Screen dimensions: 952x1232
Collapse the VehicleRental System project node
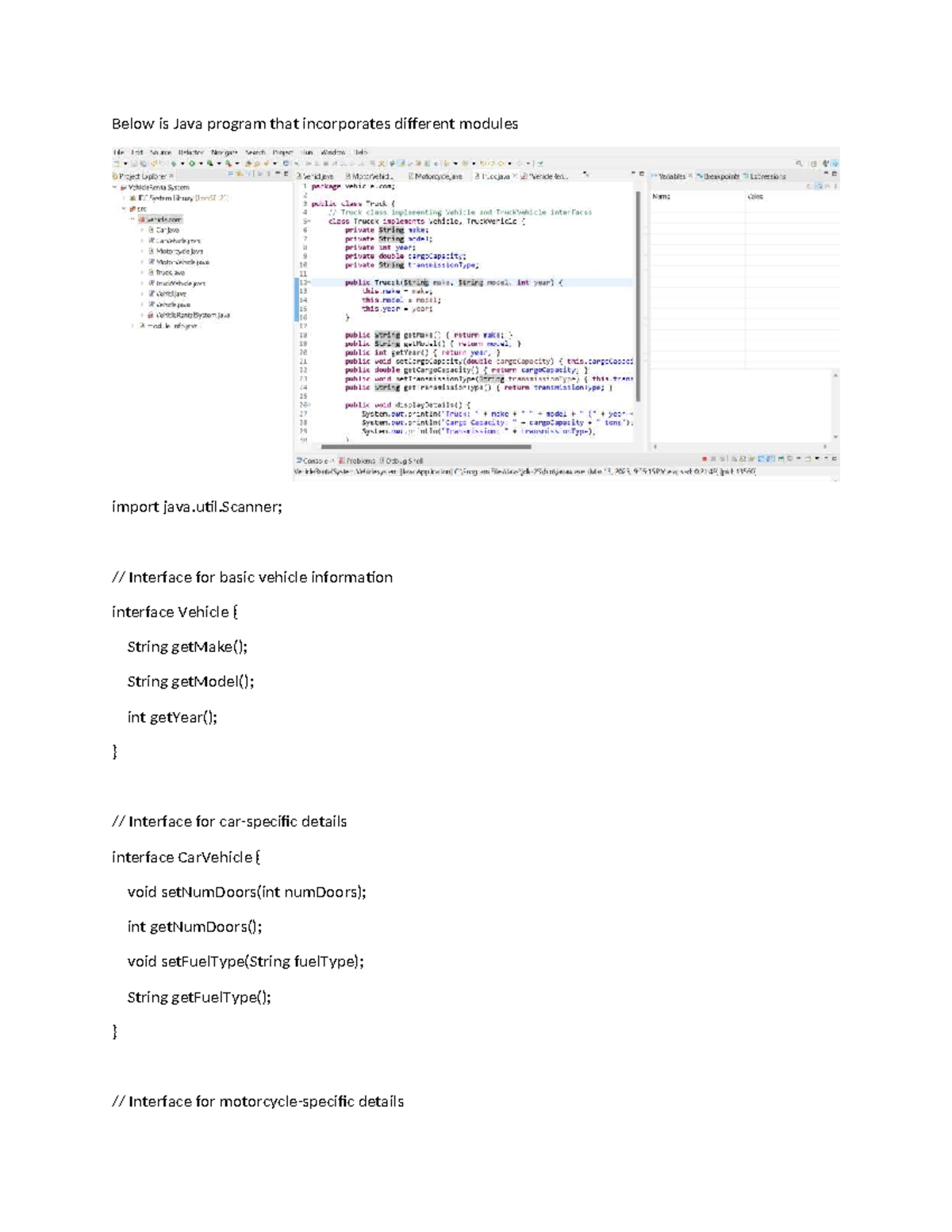tap(115, 188)
